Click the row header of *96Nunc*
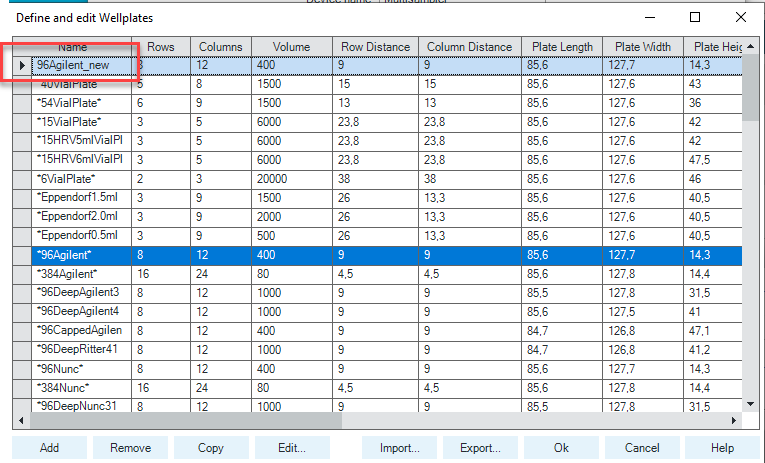This screenshot has height=463, width=765. [x=22, y=370]
